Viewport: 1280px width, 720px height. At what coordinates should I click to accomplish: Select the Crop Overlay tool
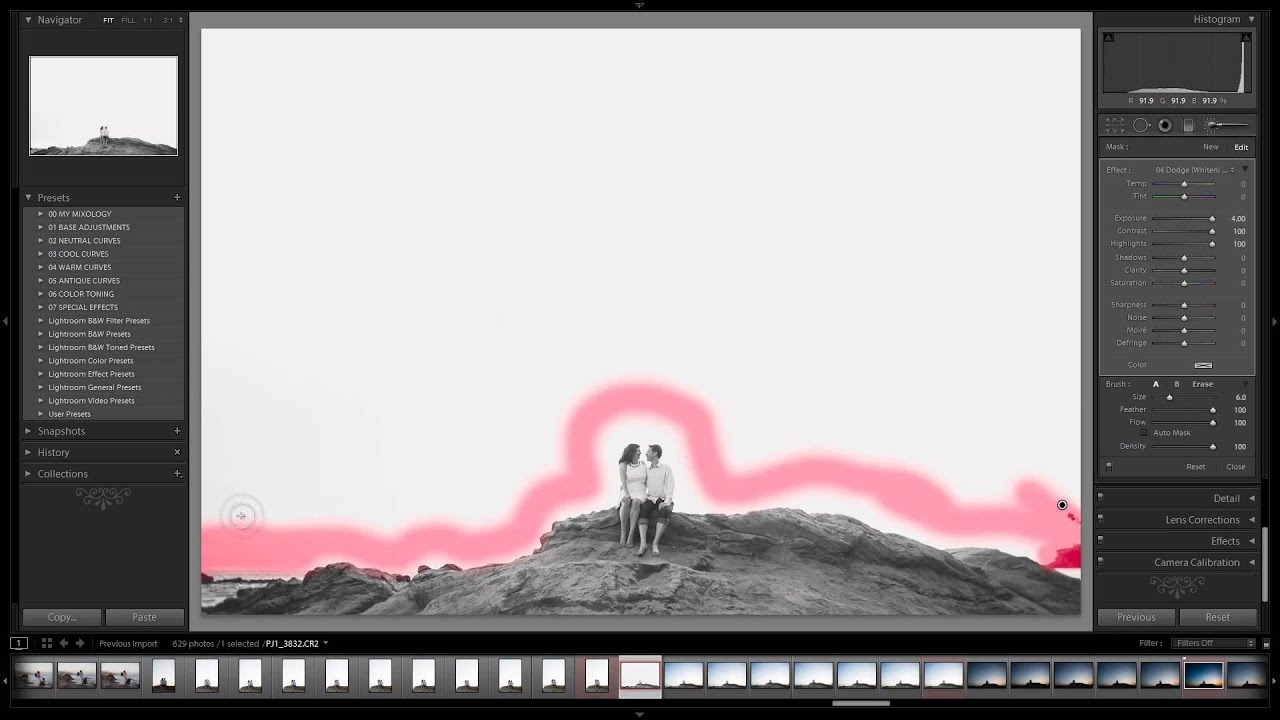(1114, 125)
